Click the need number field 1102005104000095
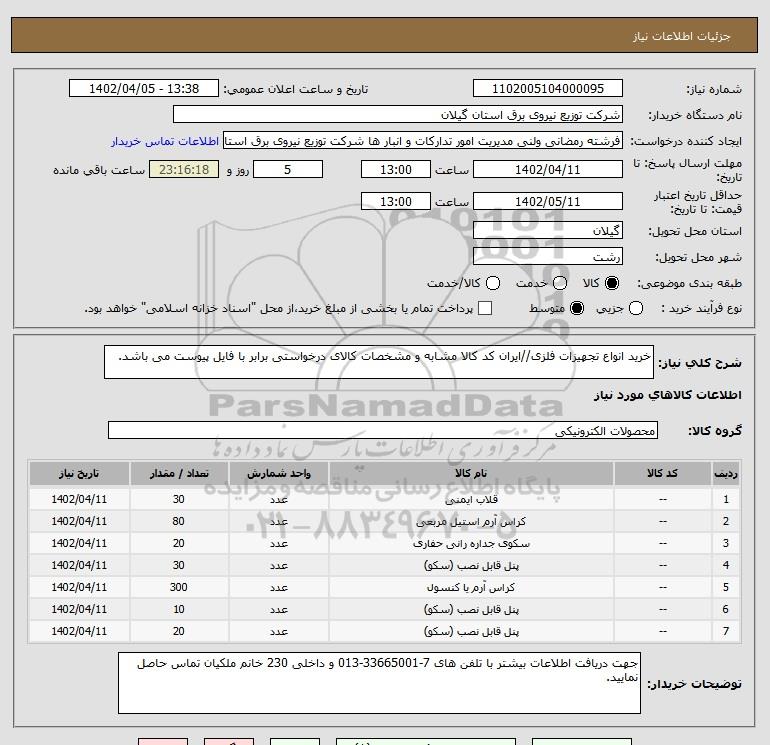The image size is (770, 745). [548, 88]
